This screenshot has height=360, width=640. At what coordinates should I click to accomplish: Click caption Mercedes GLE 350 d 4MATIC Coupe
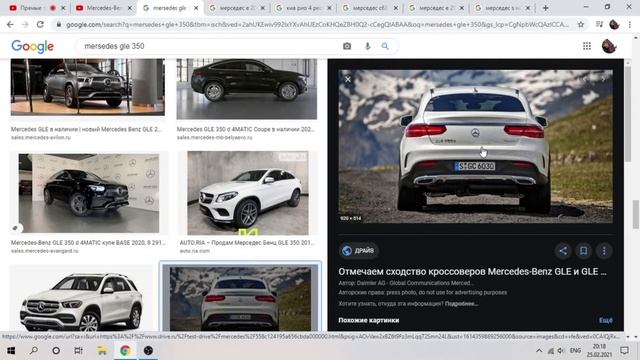coord(245,129)
